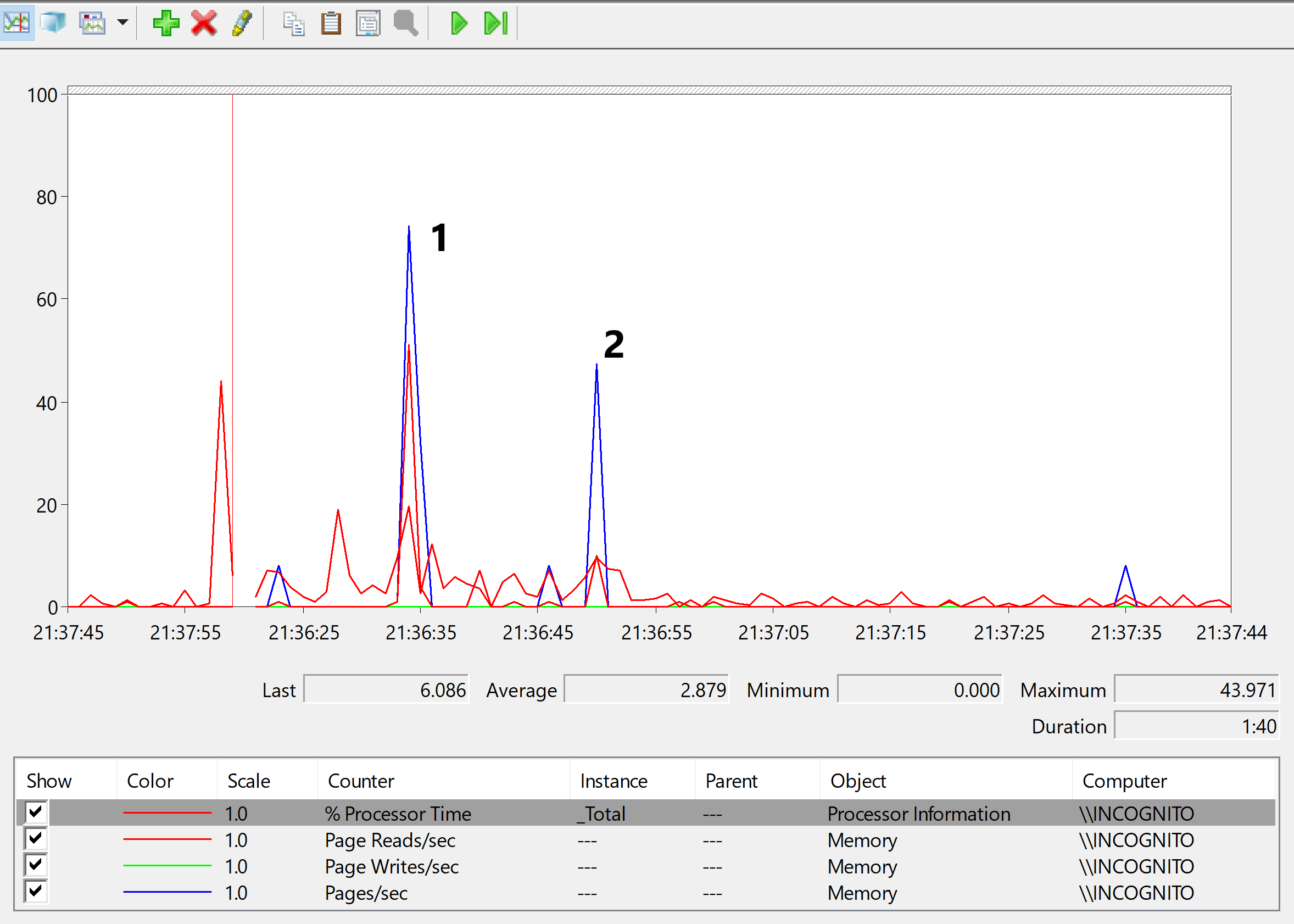1294x924 pixels.
Task: Click the Copy Properties icon
Action: click(x=293, y=23)
